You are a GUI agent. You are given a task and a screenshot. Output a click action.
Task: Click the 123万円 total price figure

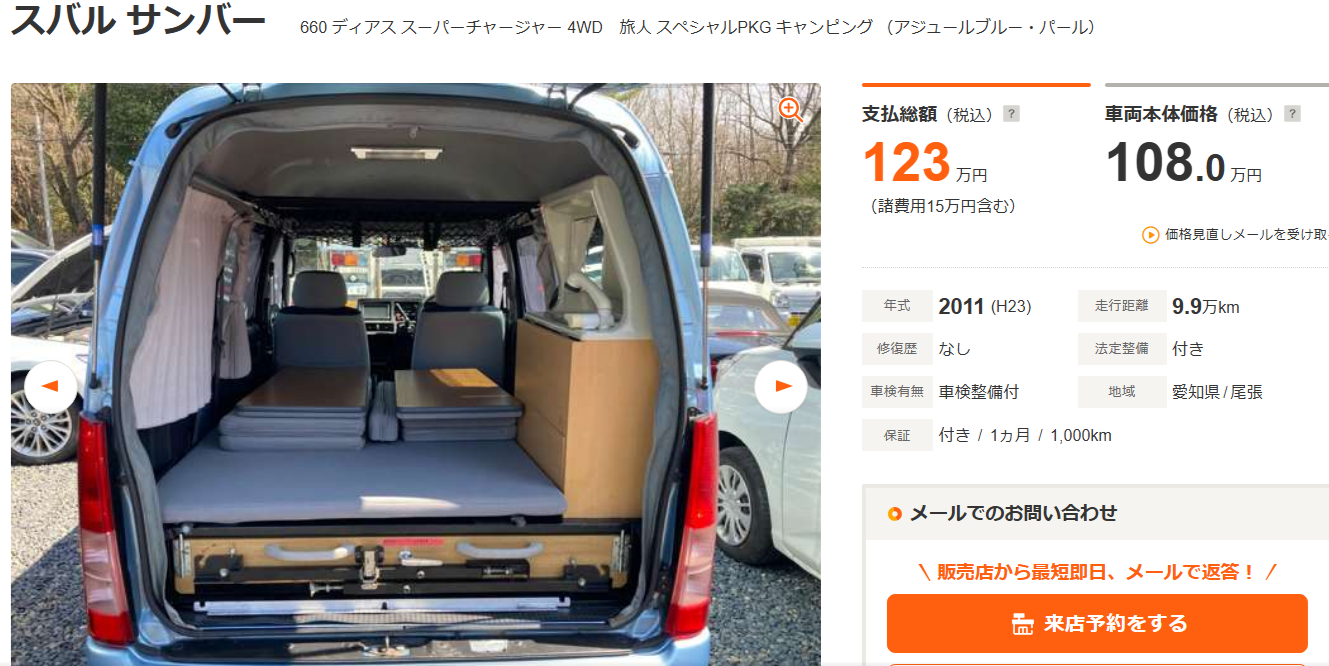pos(925,163)
